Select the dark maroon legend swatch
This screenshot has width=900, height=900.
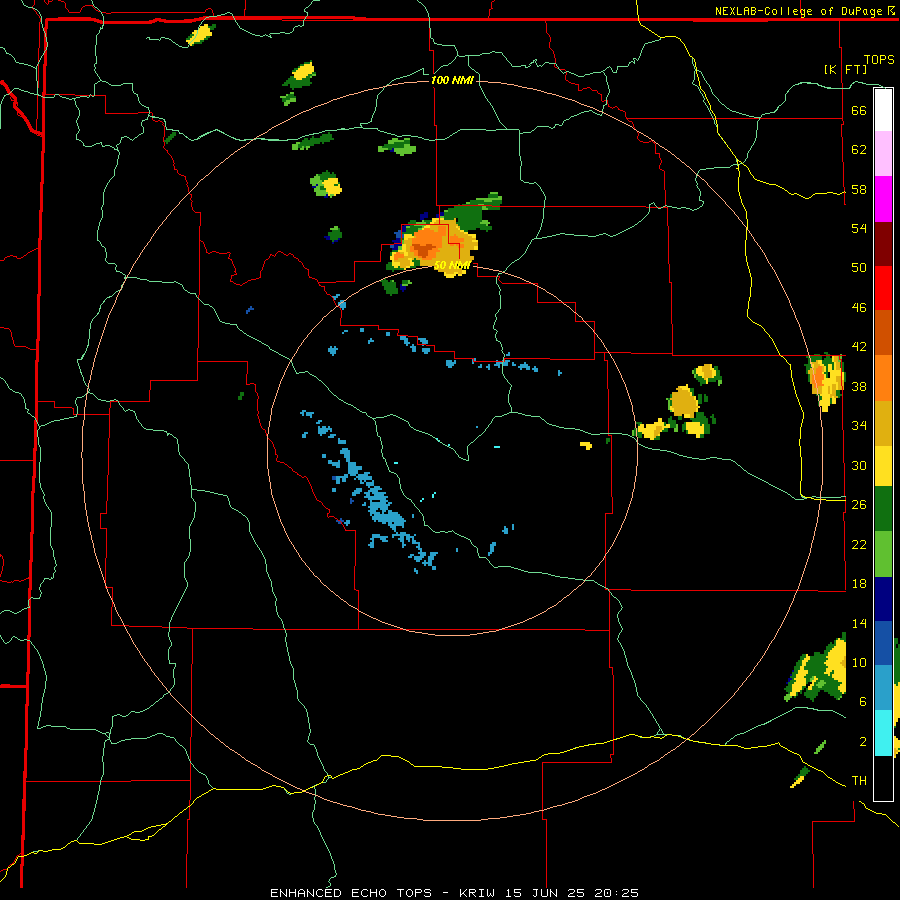[x=883, y=244]
